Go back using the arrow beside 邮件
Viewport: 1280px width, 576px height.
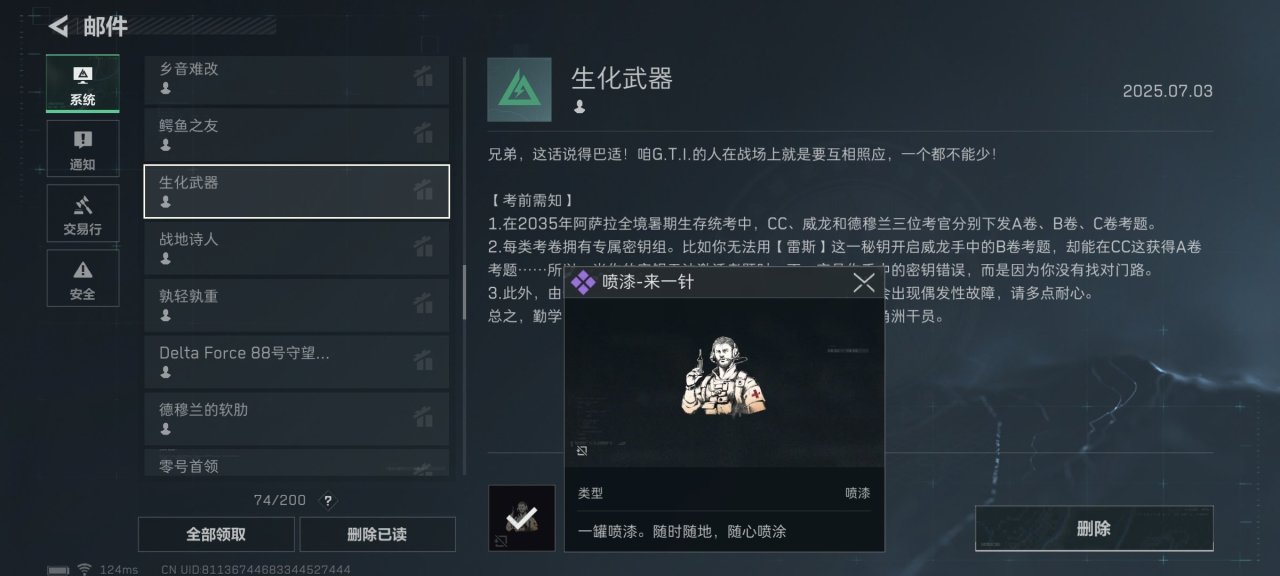click(59, 26)
